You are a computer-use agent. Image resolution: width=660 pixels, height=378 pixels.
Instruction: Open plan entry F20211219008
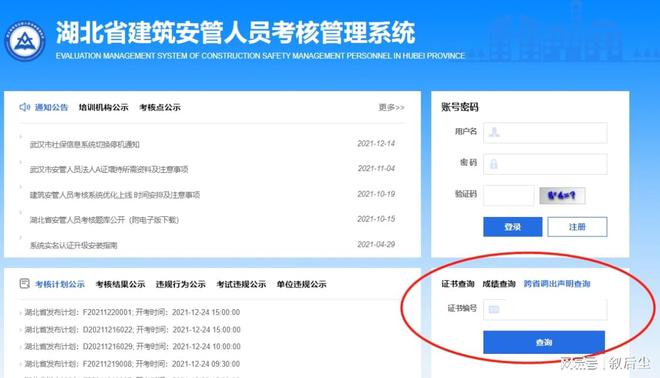click(x=132, y=364)
